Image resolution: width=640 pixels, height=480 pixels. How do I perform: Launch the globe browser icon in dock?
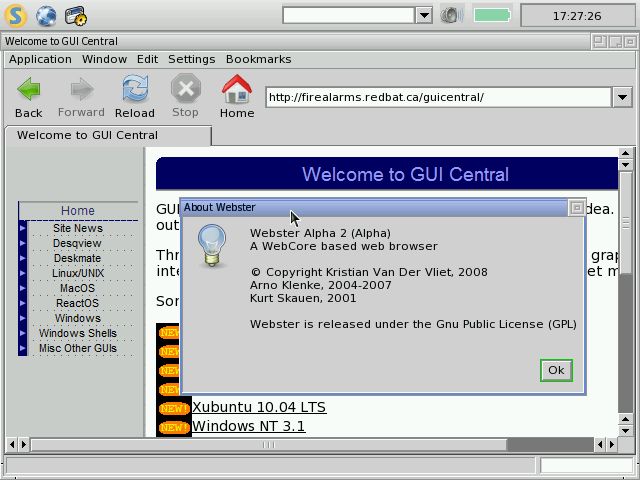coord(46,16)
